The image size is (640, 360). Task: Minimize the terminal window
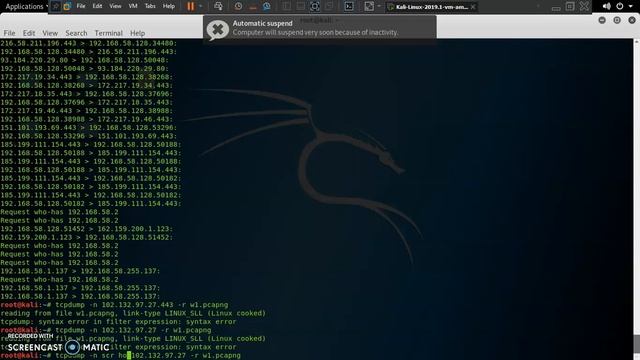pos(602,20)
